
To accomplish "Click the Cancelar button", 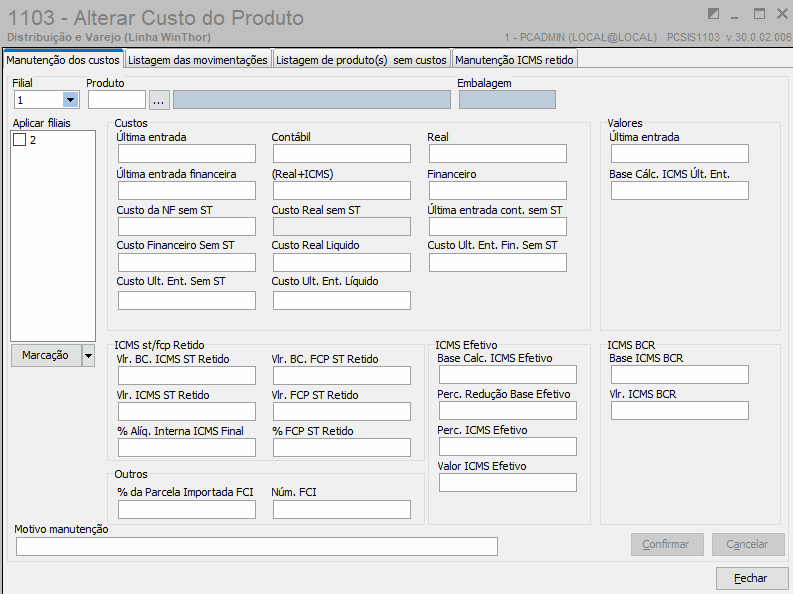I will (x=747, y=544).
